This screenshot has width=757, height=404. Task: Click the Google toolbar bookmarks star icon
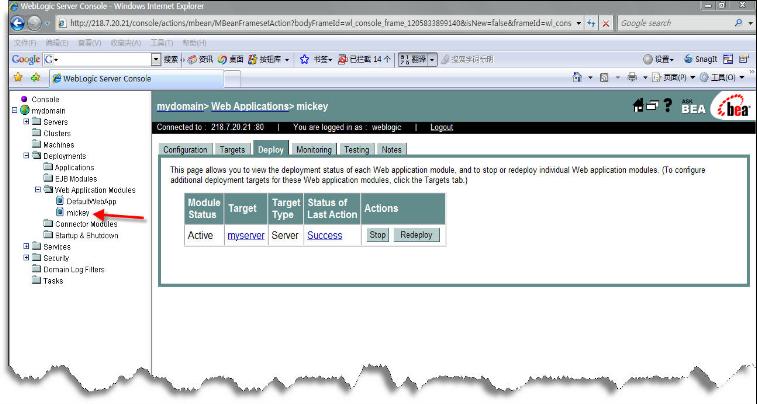(304, 59)
